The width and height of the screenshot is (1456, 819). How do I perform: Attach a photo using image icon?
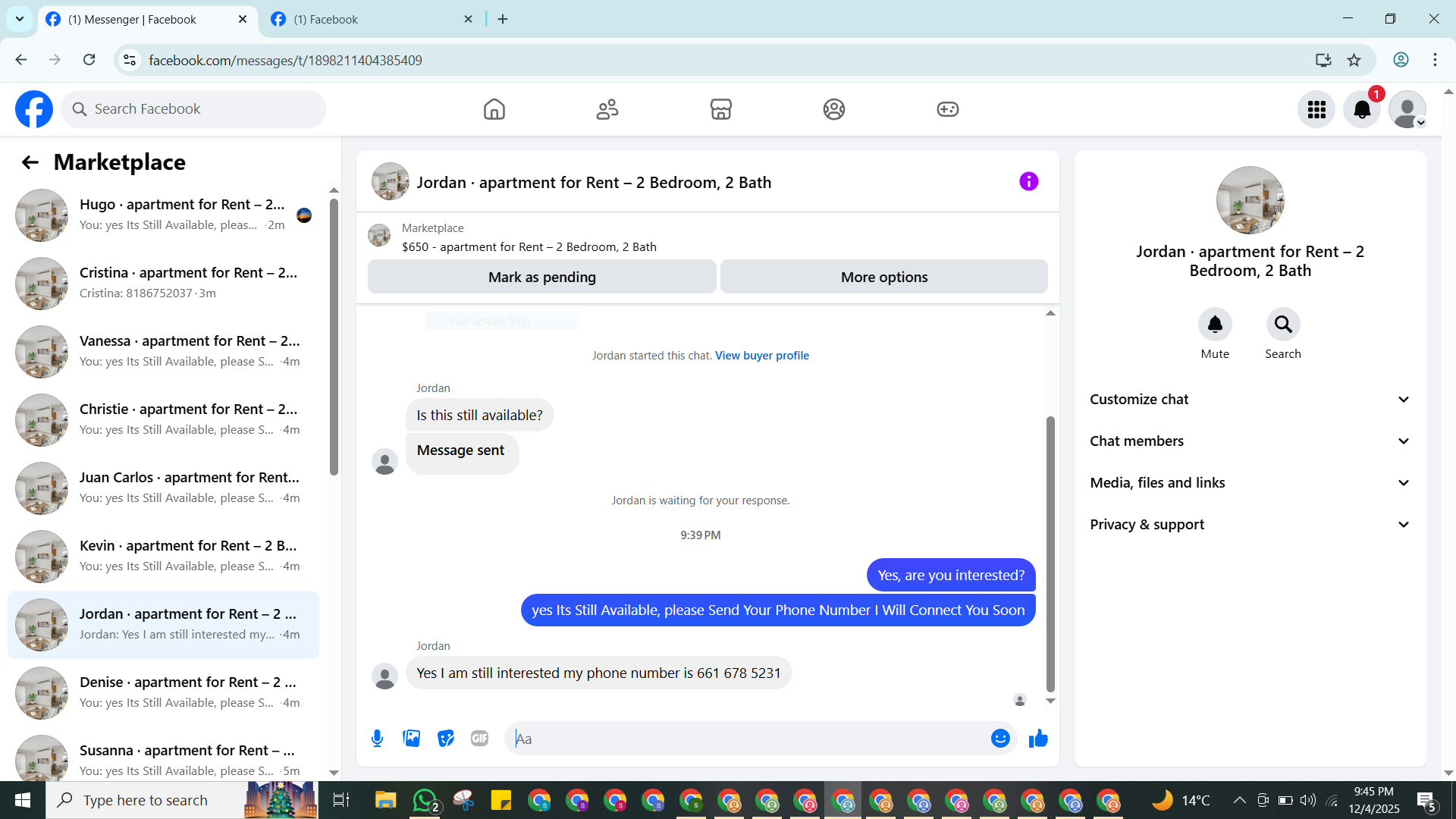411,738
